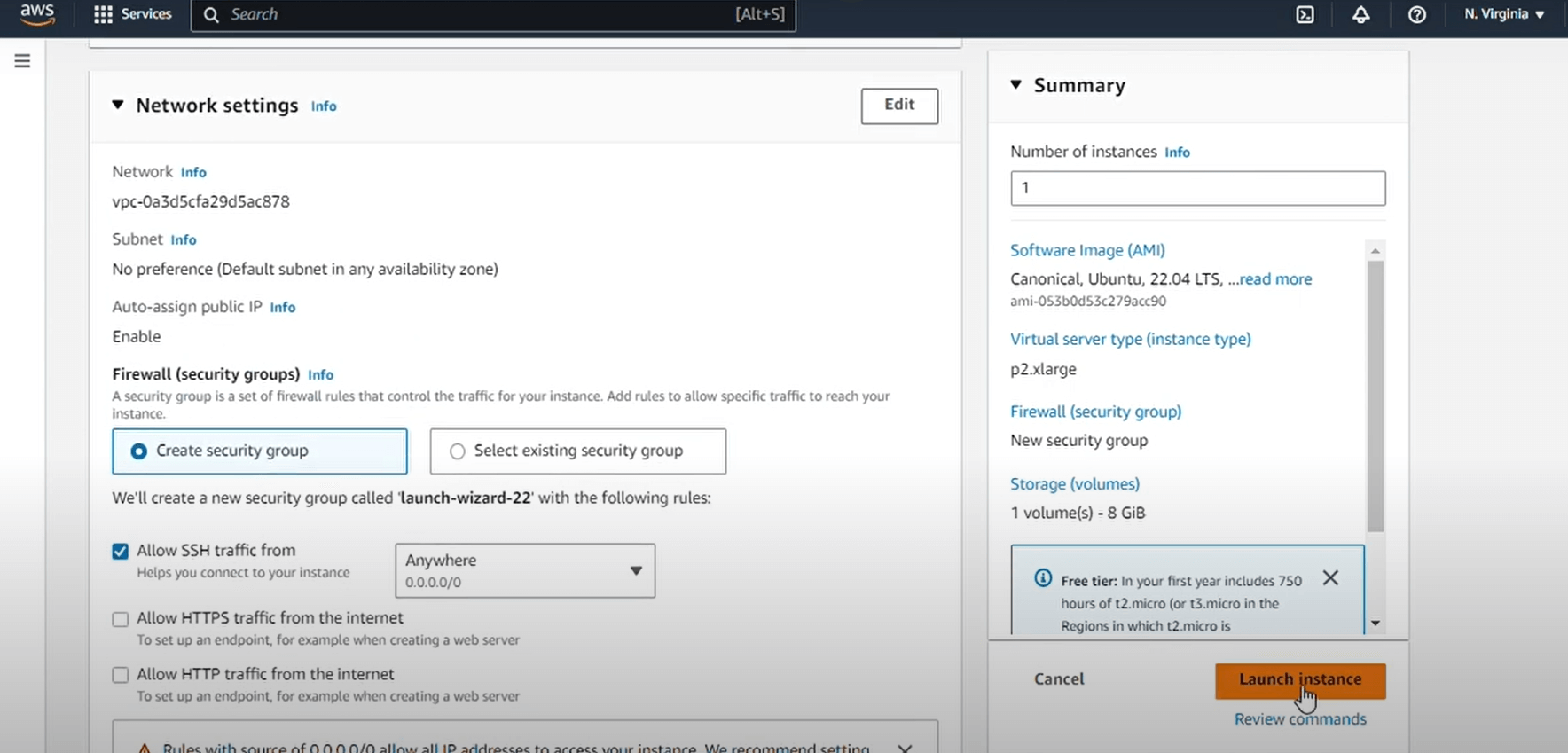1568x753 pixels.
Task: Uncheck Allow SSH traffic from checkbox
Action: 121,552
